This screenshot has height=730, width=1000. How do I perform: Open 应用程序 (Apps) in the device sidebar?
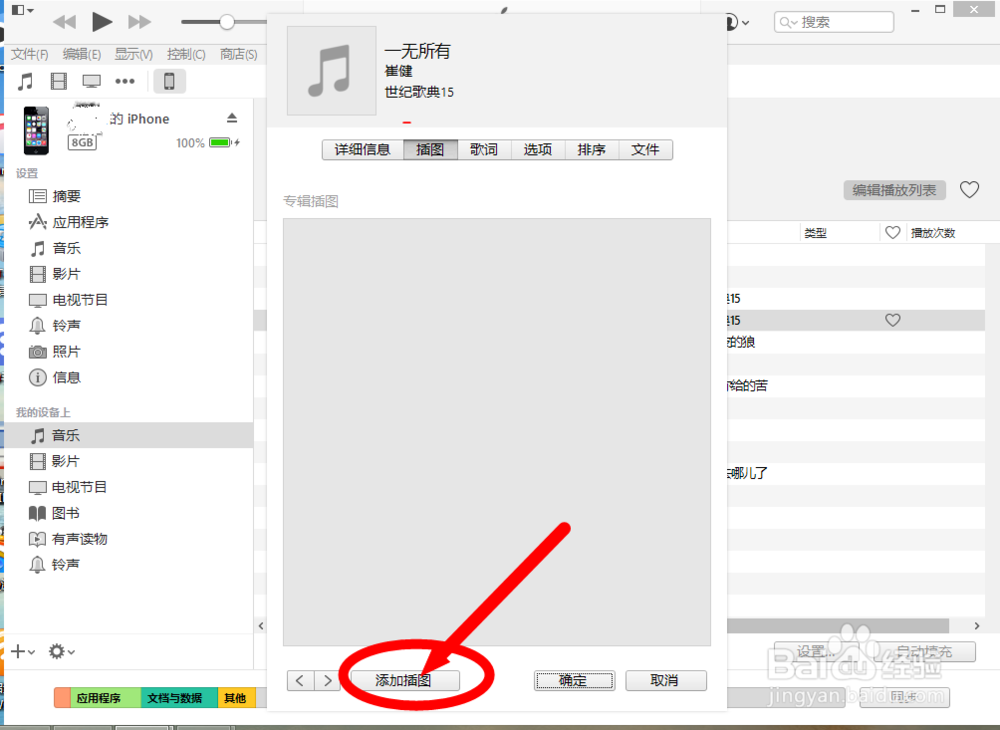(80, 222)
